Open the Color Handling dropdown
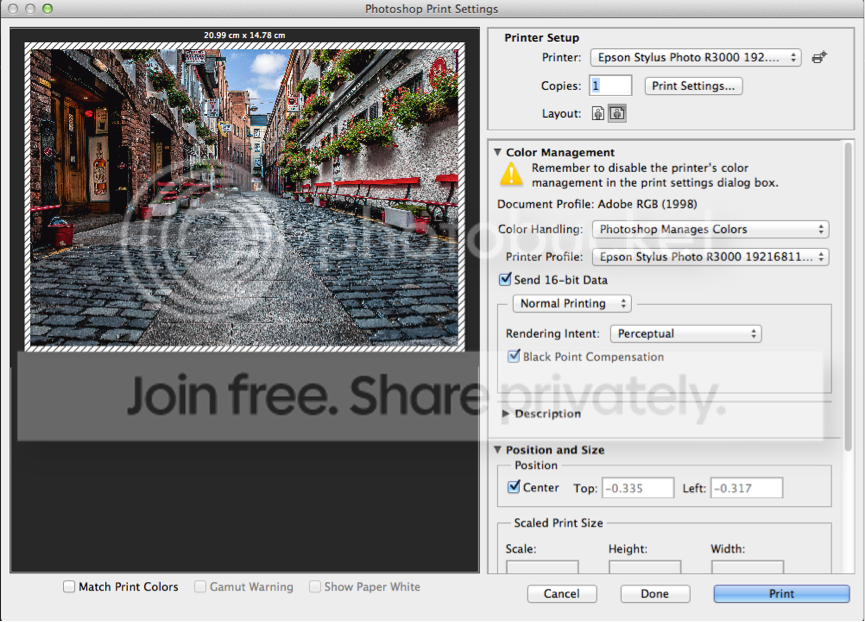The height and width of the screenshot is (622, 865). (x=709, y=229)
